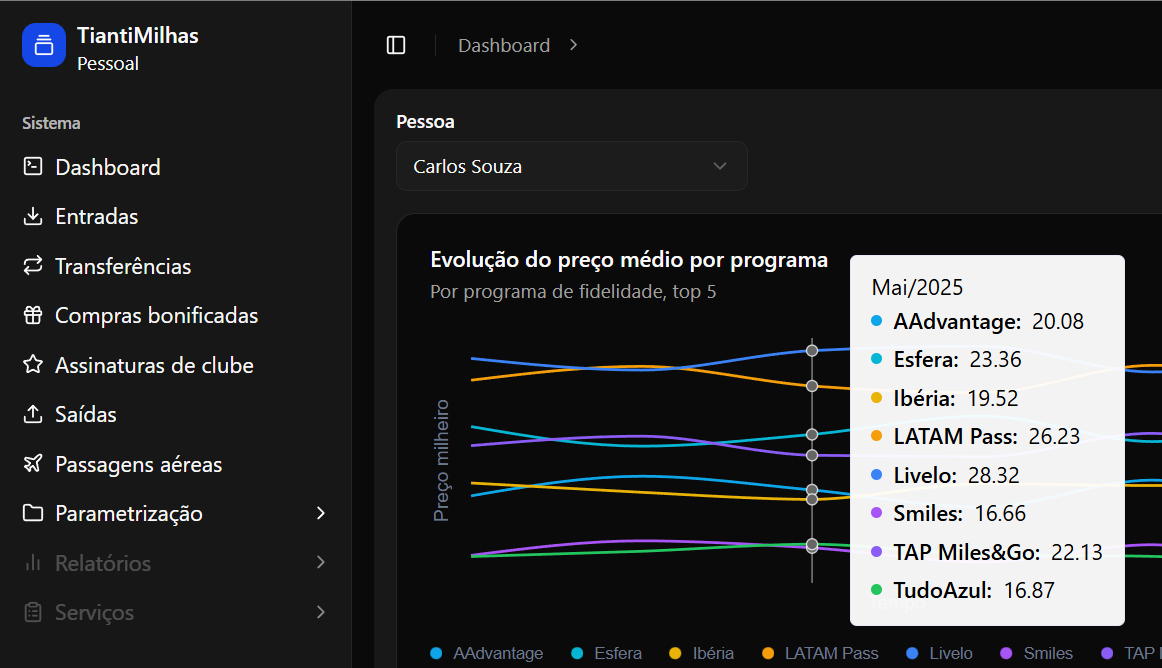Click the Dashboard breadcrumb item
The width and height of the screenshot is (1162, 668).
tap(503, 45)
